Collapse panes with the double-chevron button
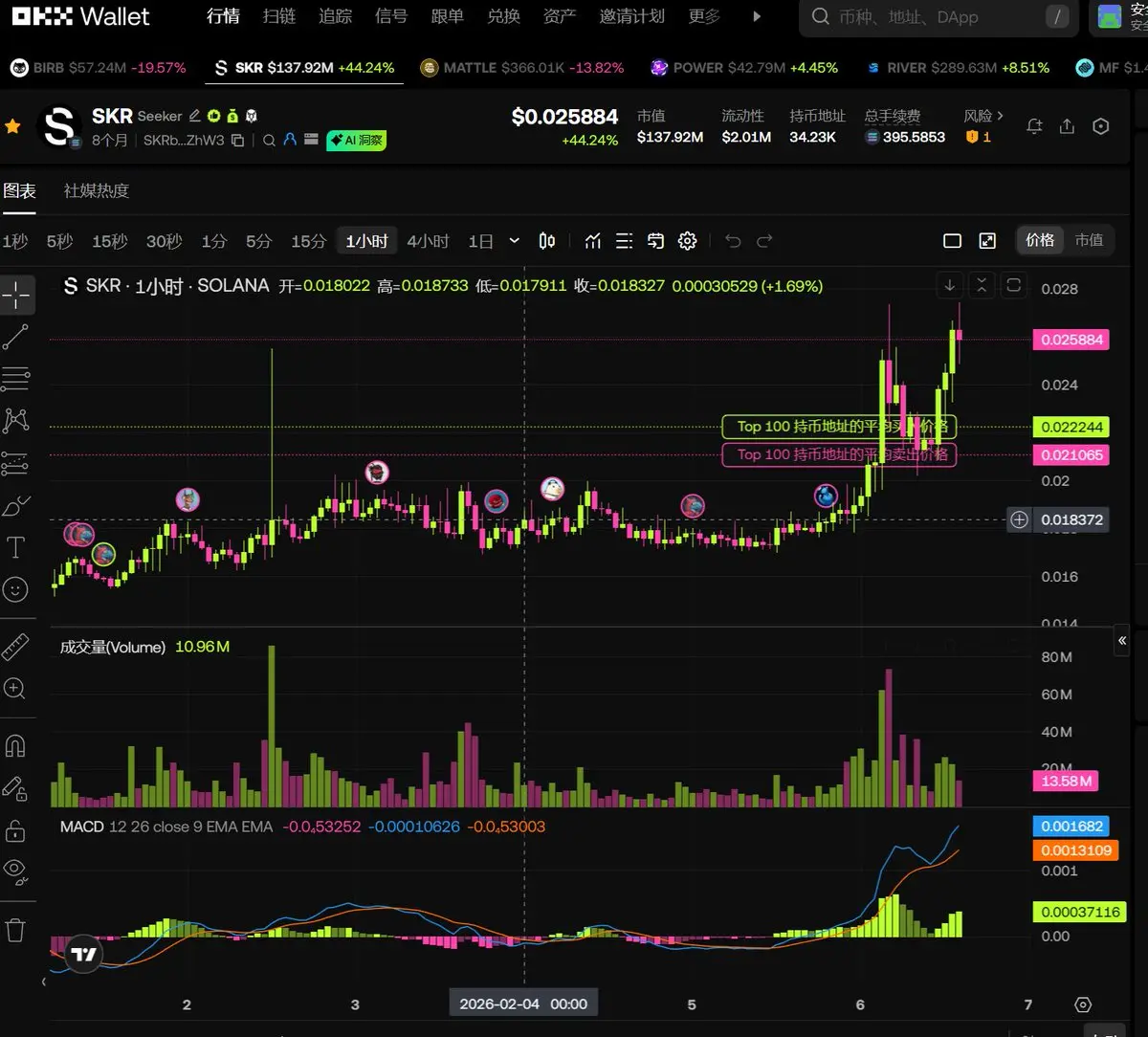The image size is (1148, 1037). pyautogui.click(x=982, y=285)
